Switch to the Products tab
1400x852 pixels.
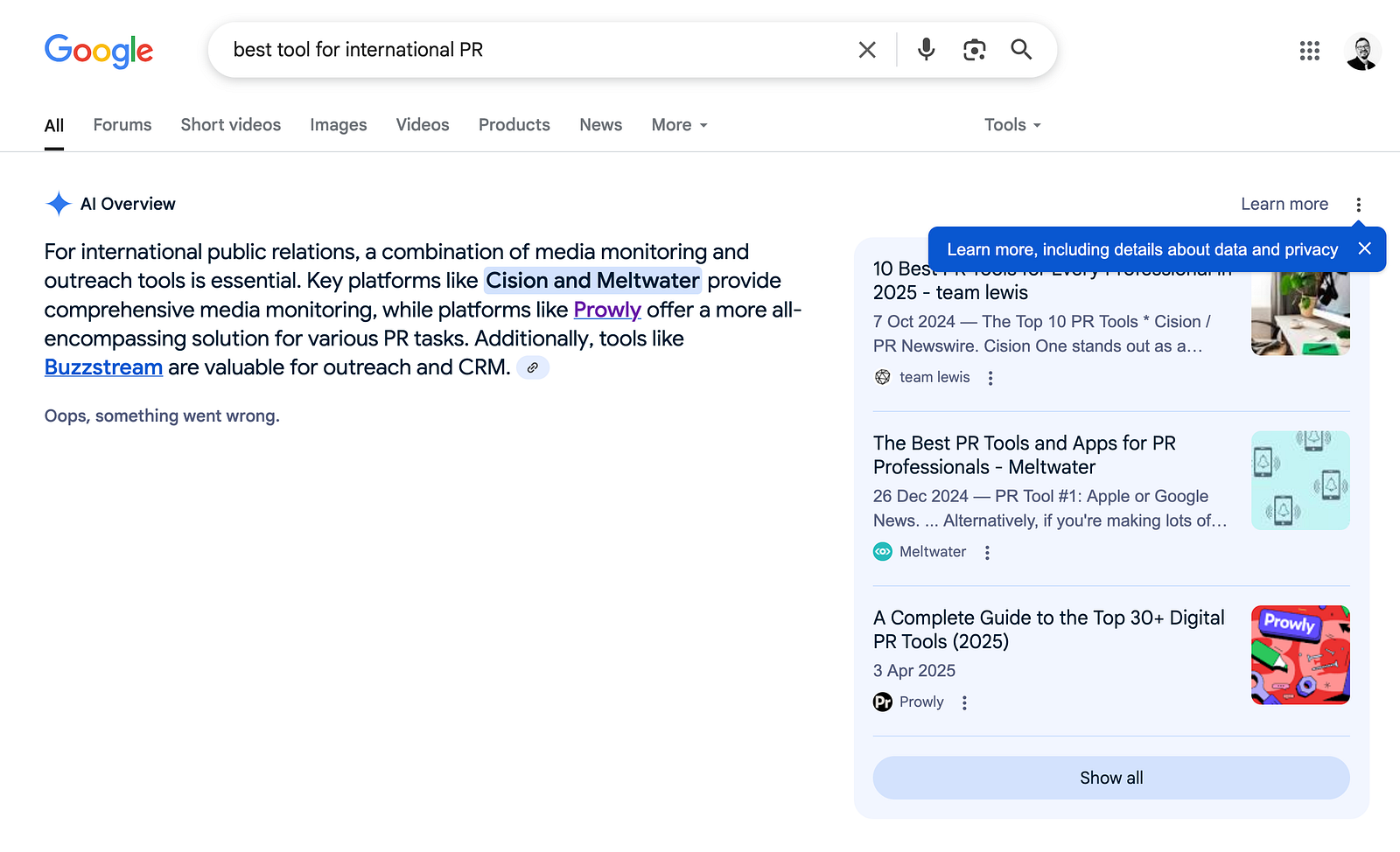coord(514,125)
